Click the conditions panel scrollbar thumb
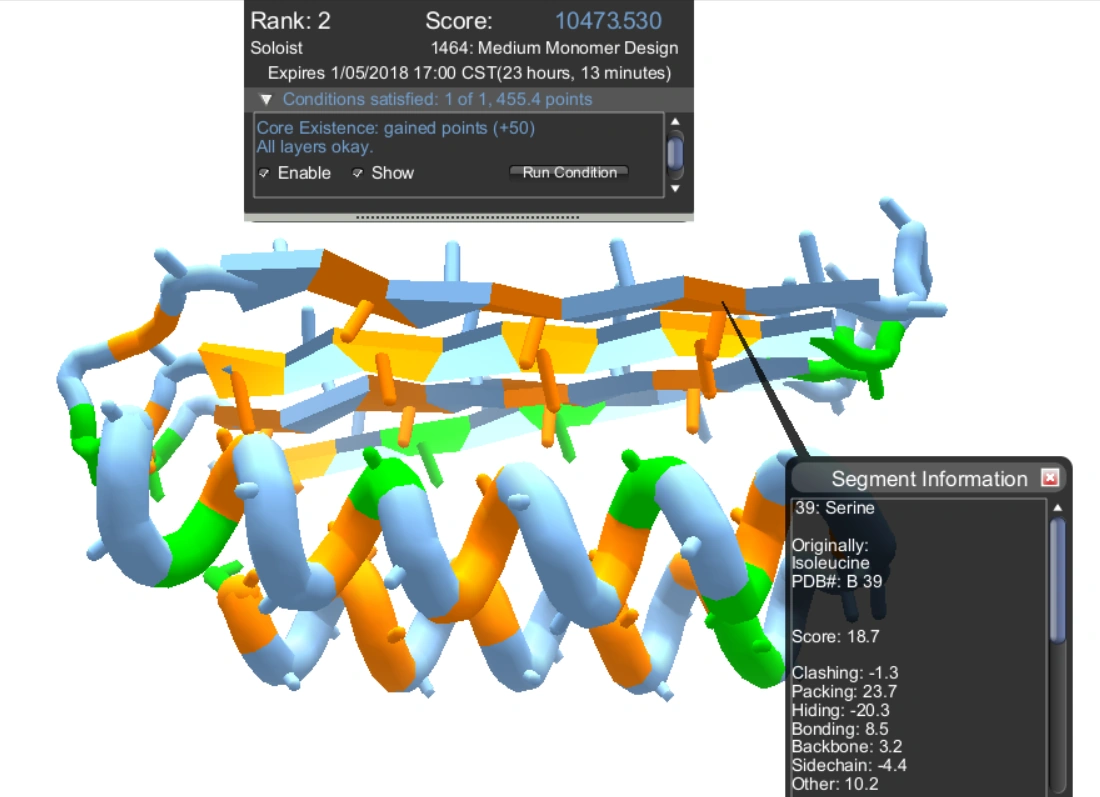1100x797 pixels. tap(675, 153)
